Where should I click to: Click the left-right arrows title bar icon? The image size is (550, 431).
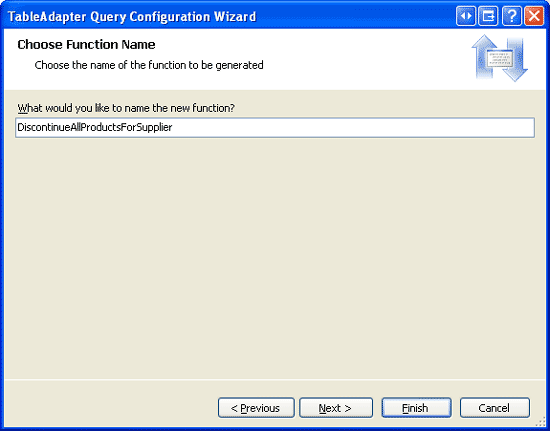[465, 16]
